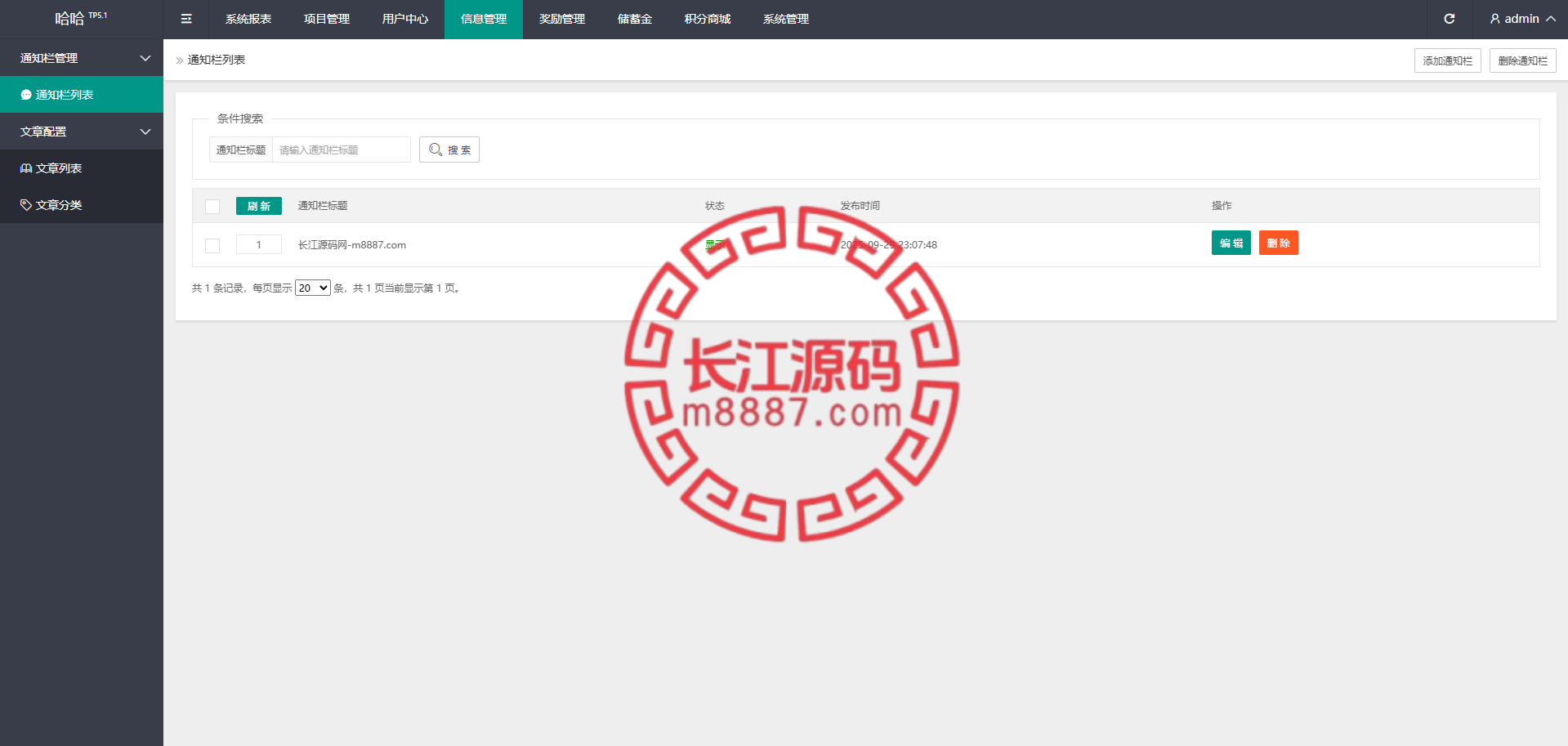Click the 编辑 button for 长江源码网 row
The height and width of the screenshot is (746, 1568).
click(1231, 243)
